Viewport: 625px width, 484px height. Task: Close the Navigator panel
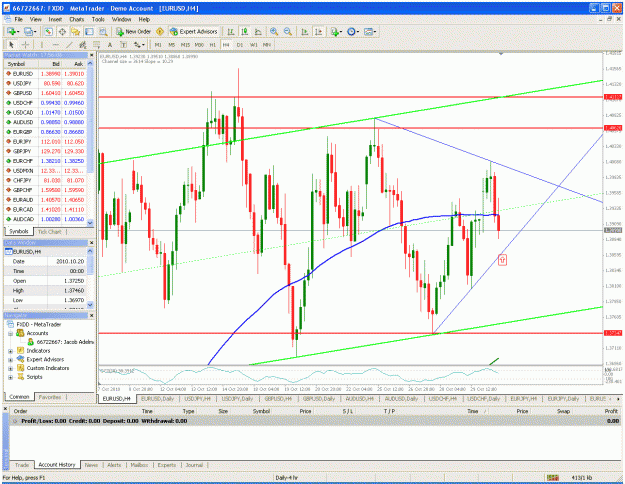pyautogui.click(x=92, y=315)
